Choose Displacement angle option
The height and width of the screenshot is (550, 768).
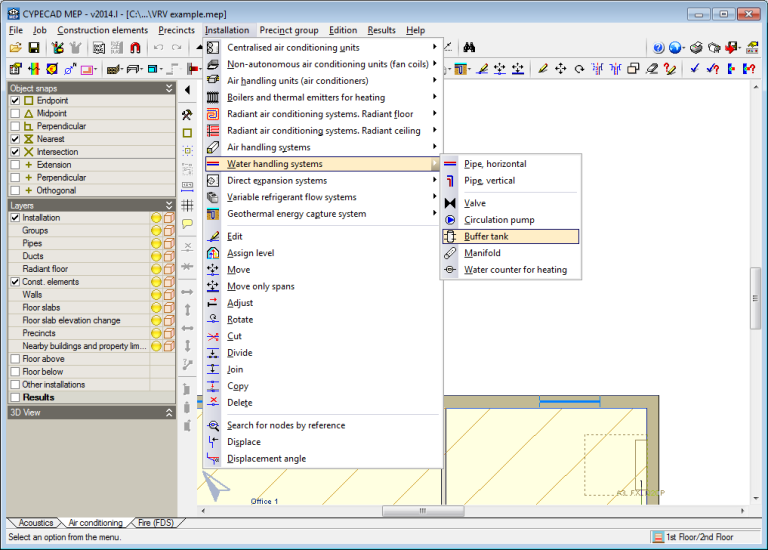pyautogui.click(x=323, y=459)
